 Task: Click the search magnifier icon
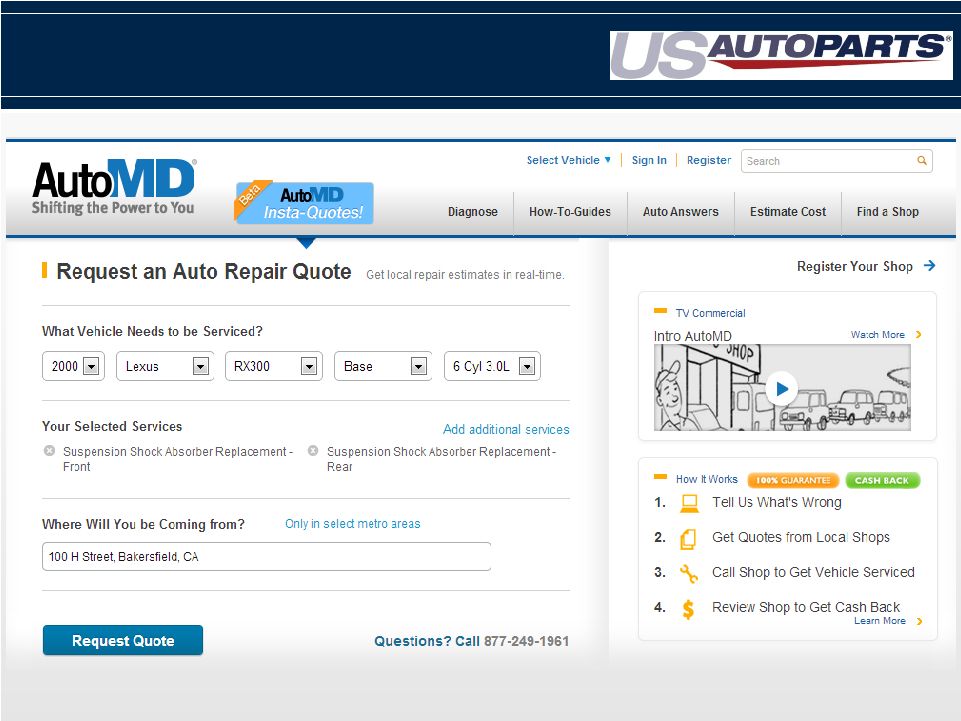(921, 161)
